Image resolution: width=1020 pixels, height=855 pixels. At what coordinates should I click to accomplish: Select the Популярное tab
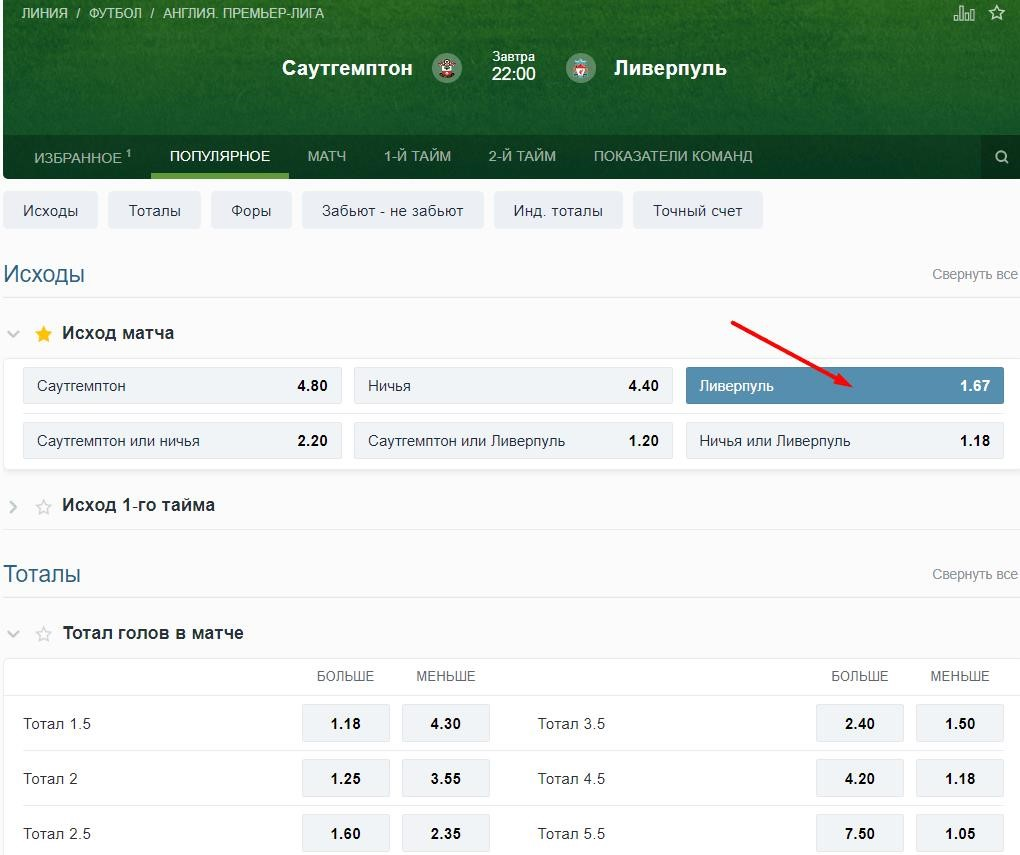point(220,156)
